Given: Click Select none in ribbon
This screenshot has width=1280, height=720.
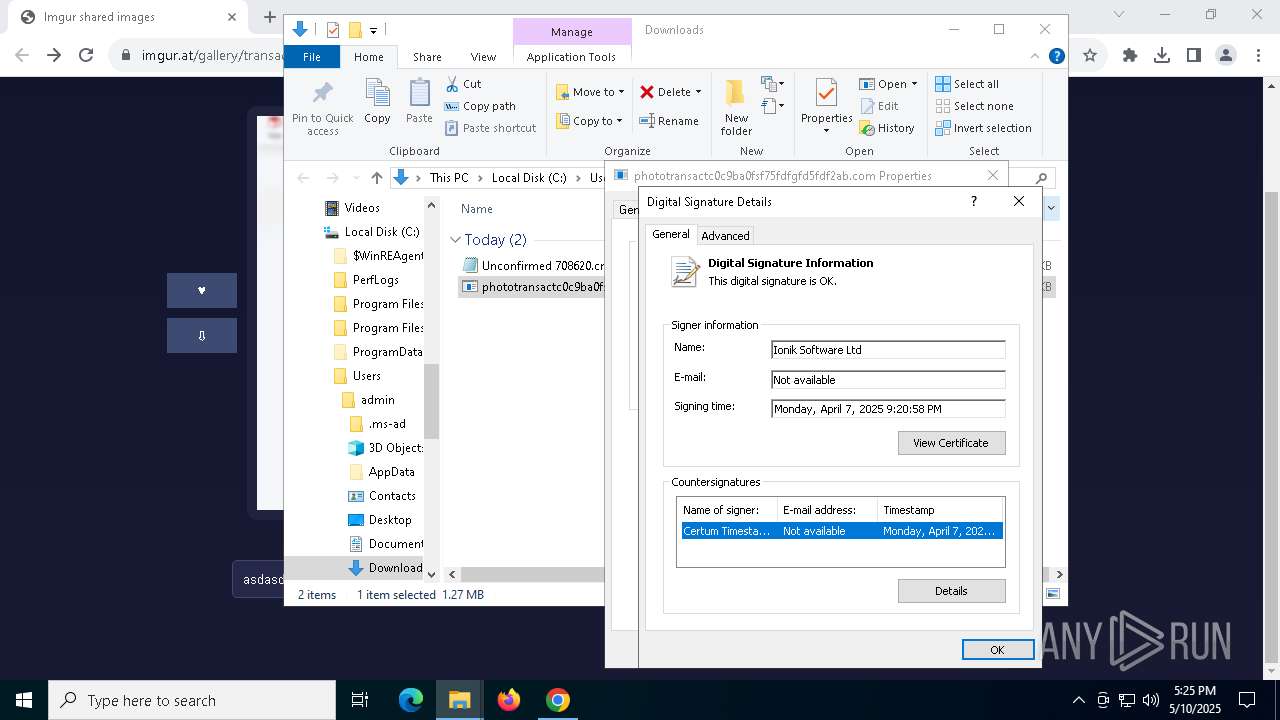Looking at the screenshot, I should 974,106.
